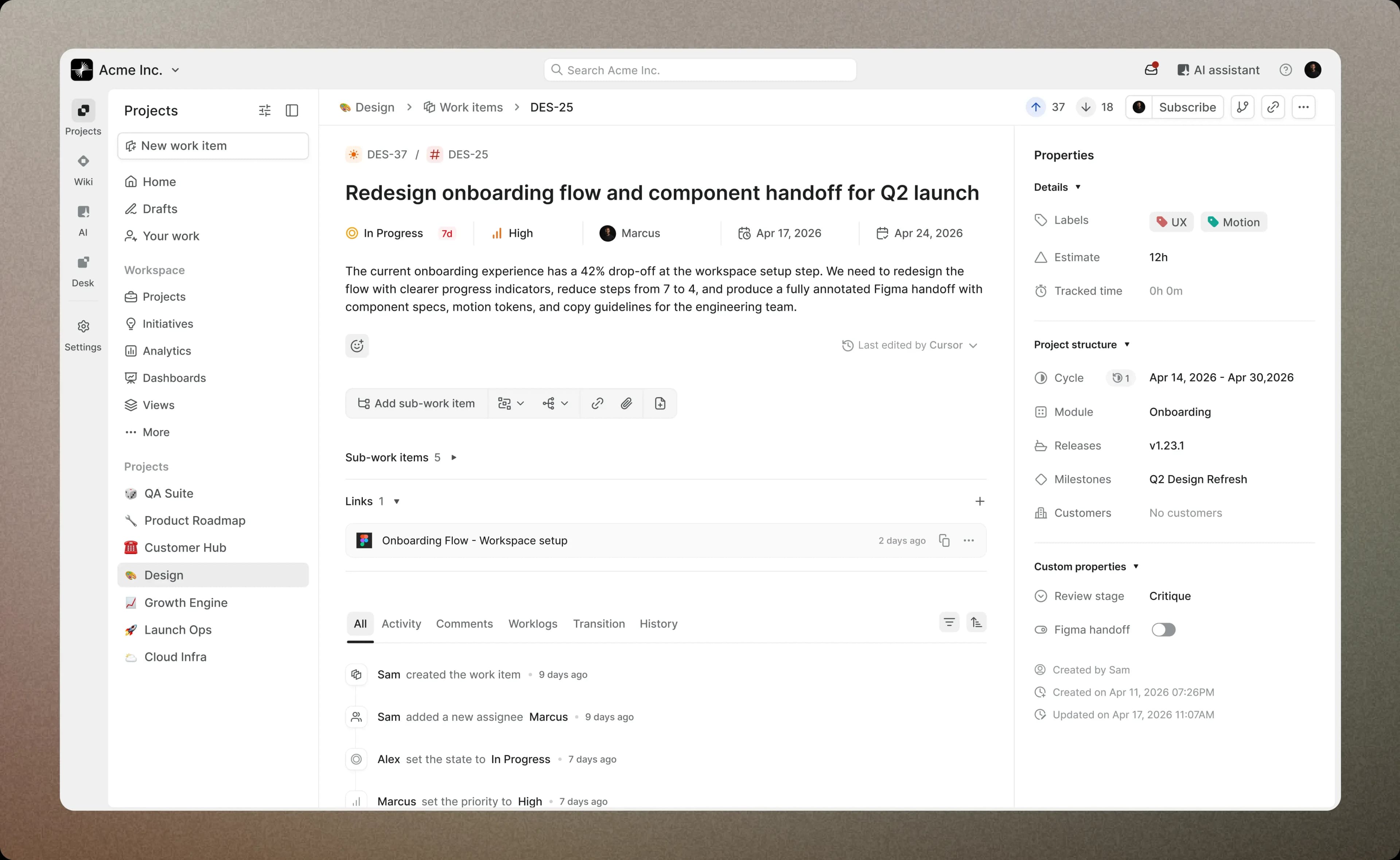Screen dimensions: 1400x860
Task: Go to previous work item arrow up
Action: tap(1036, 107)
